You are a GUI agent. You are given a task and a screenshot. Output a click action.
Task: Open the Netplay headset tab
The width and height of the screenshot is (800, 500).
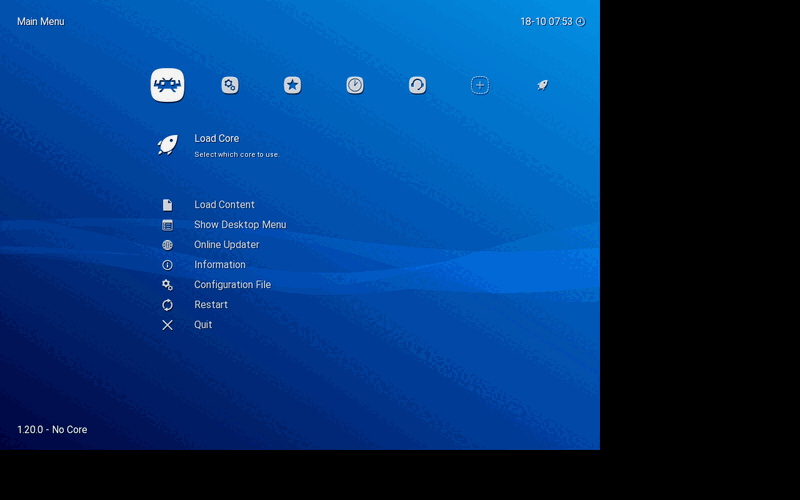[417, 85]
